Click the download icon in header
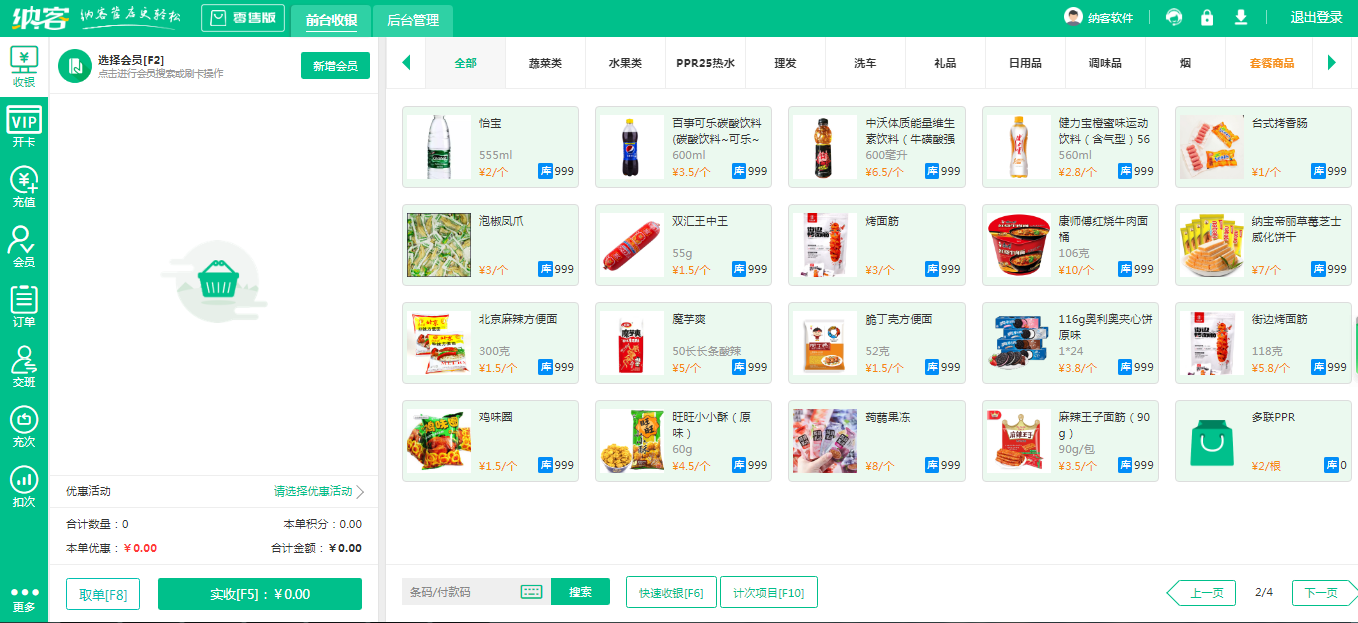 [x=1241, y=17]
